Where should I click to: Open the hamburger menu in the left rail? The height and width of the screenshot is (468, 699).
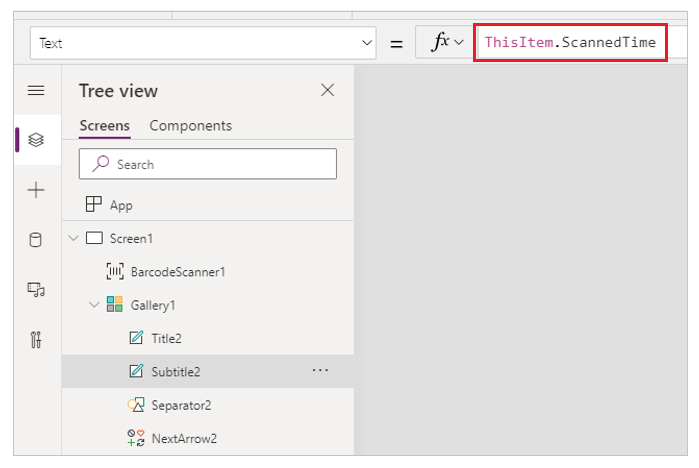click(x=36, y=90)
